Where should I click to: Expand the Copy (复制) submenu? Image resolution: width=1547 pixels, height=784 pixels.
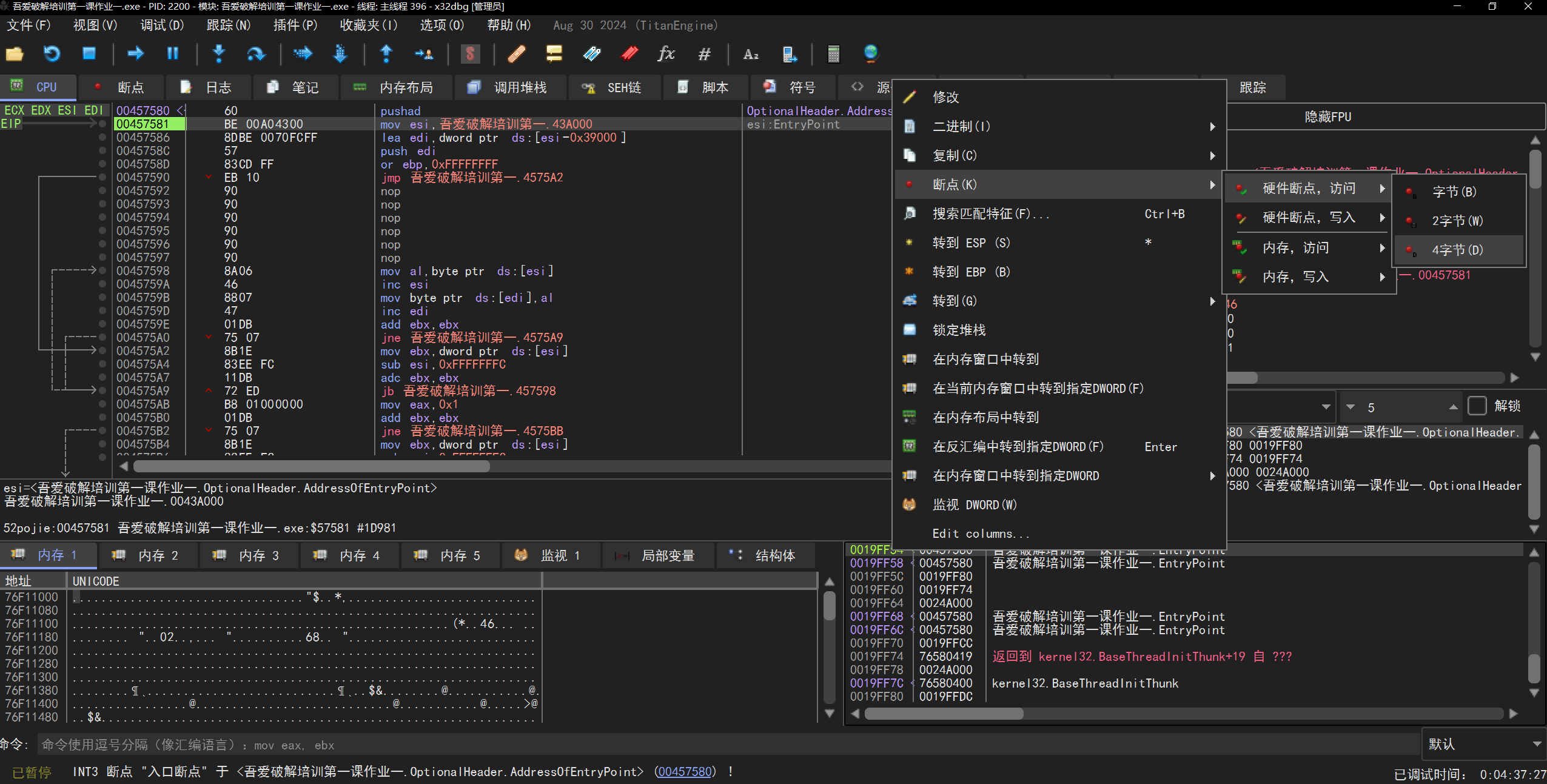[1059, 155]
